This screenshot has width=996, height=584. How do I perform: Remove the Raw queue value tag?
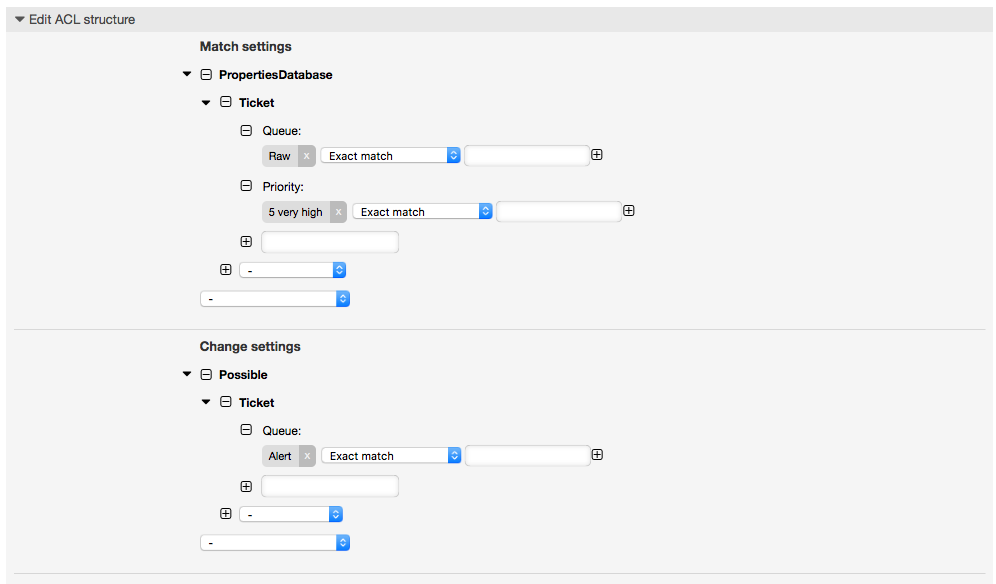coord(306,156)
